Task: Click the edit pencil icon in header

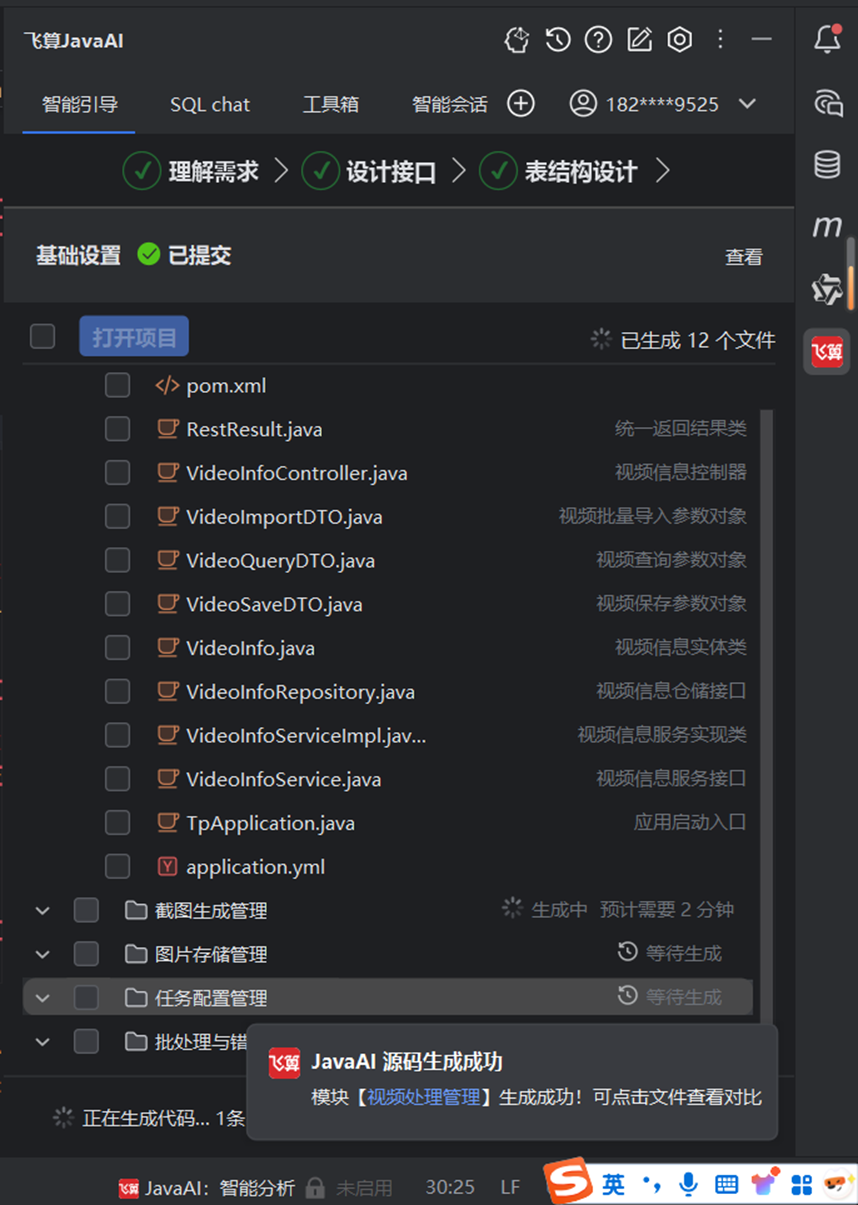Action: (x=639, y=40)
